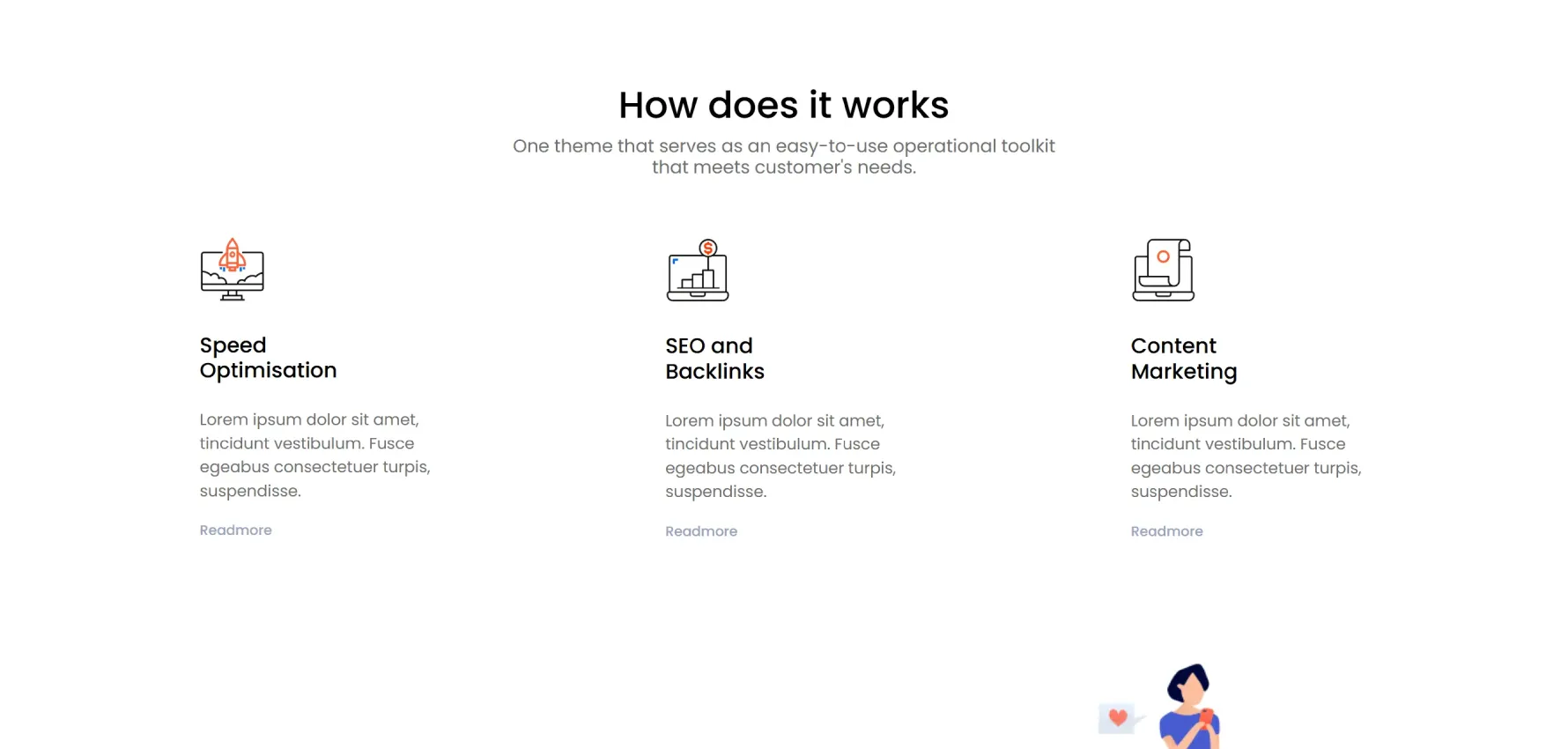Click the Lorem ipsum paragraph under Content Marketing
Viewport: 1568px width, 749px height.
[x=1246, y=456]
